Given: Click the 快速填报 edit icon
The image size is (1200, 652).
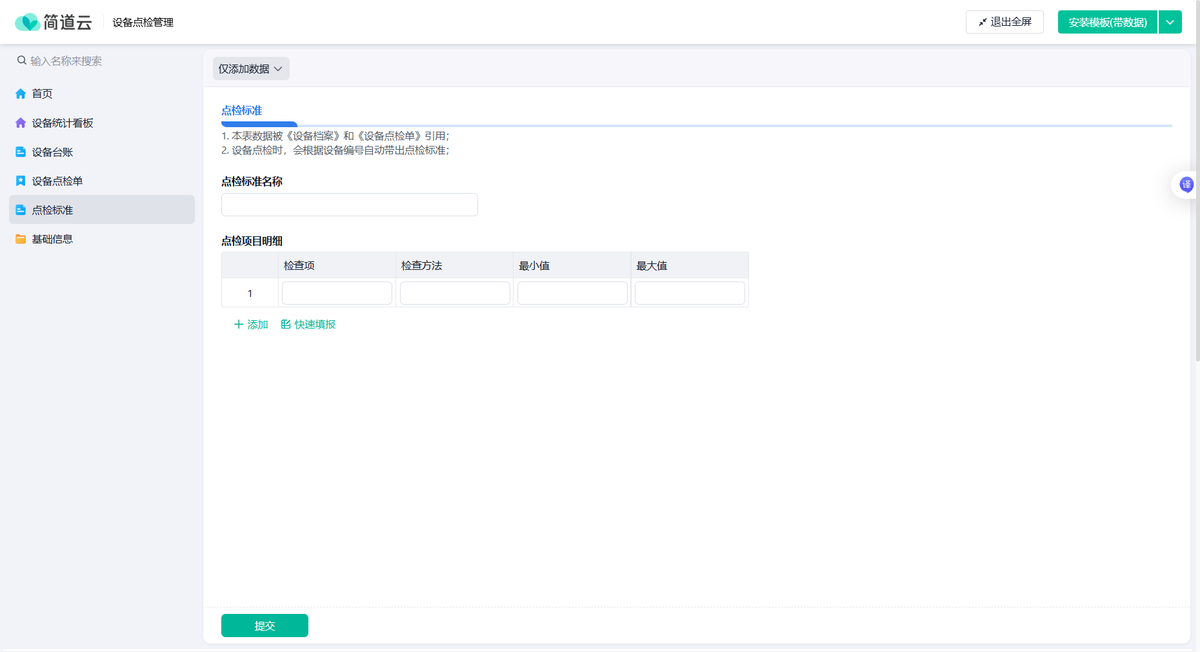Looking at the screenshot, I should pyautogui.click(x=286, y=325).
